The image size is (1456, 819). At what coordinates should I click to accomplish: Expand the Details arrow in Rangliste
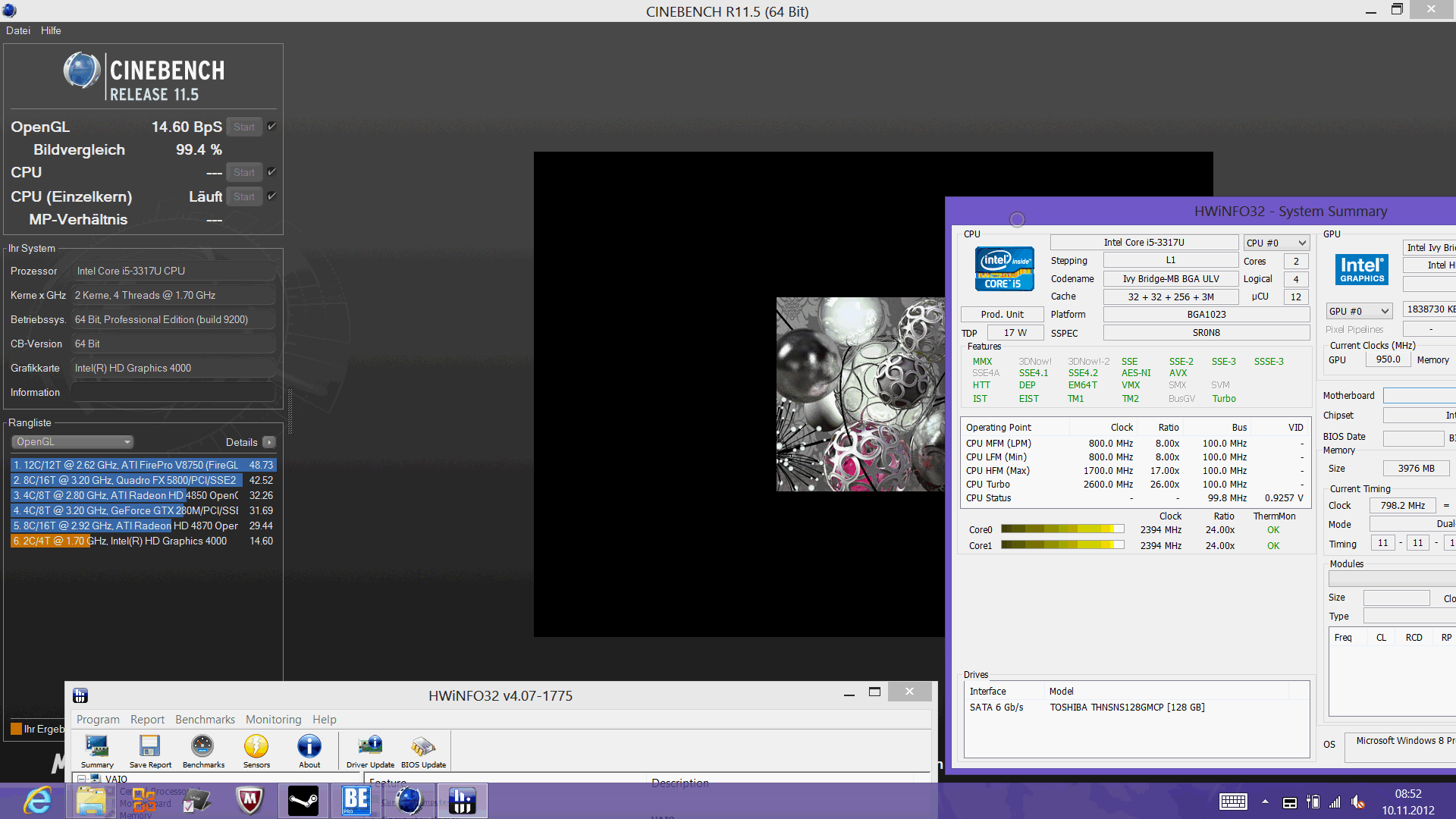pos(269,442)
